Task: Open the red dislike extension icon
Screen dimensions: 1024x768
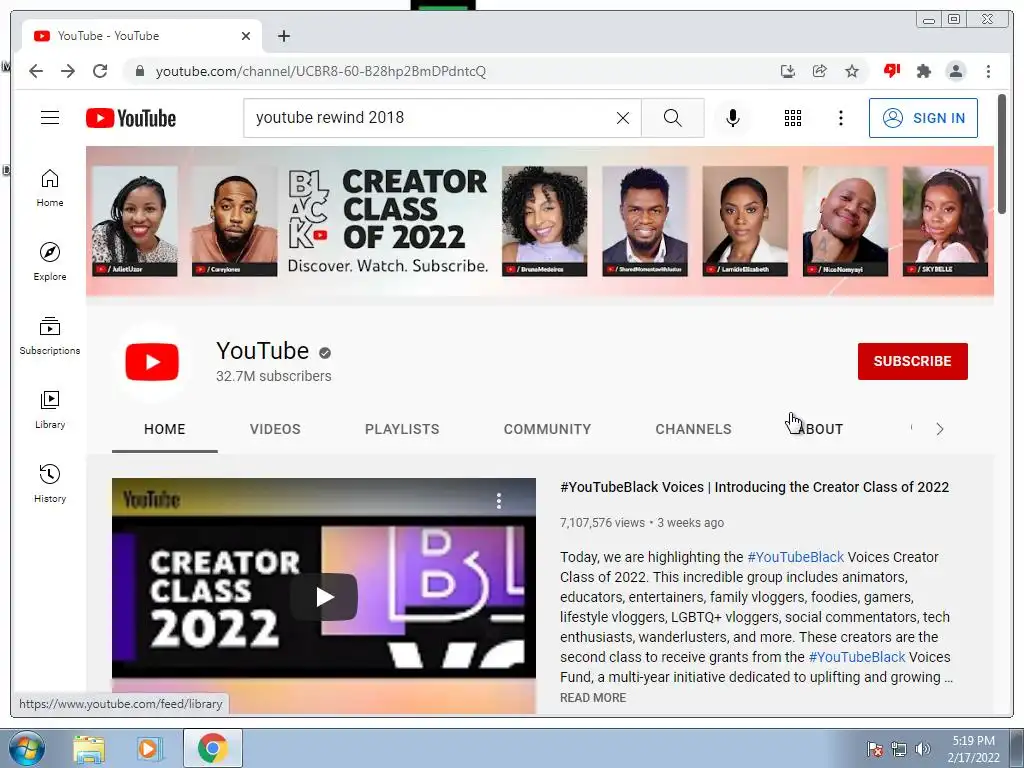Action: pos(891,71)
